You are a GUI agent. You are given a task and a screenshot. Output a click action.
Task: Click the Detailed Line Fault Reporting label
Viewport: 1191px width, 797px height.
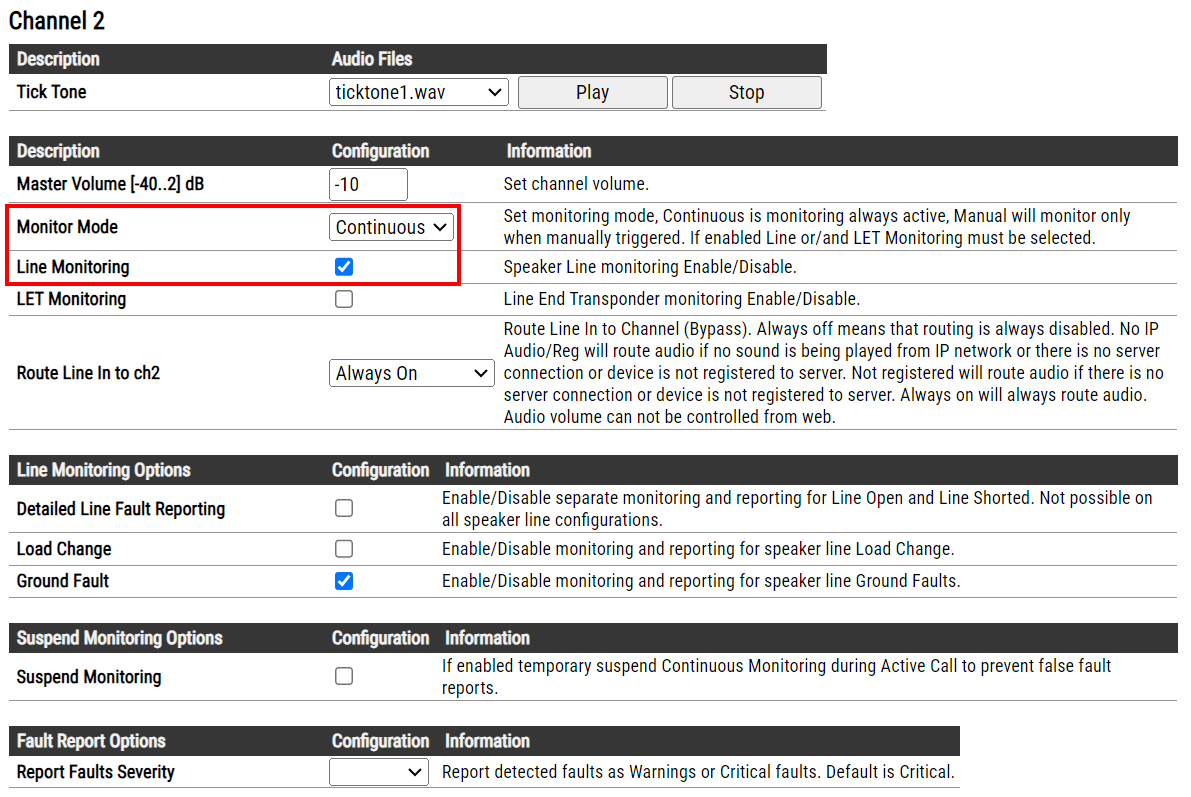pos(121,509)
